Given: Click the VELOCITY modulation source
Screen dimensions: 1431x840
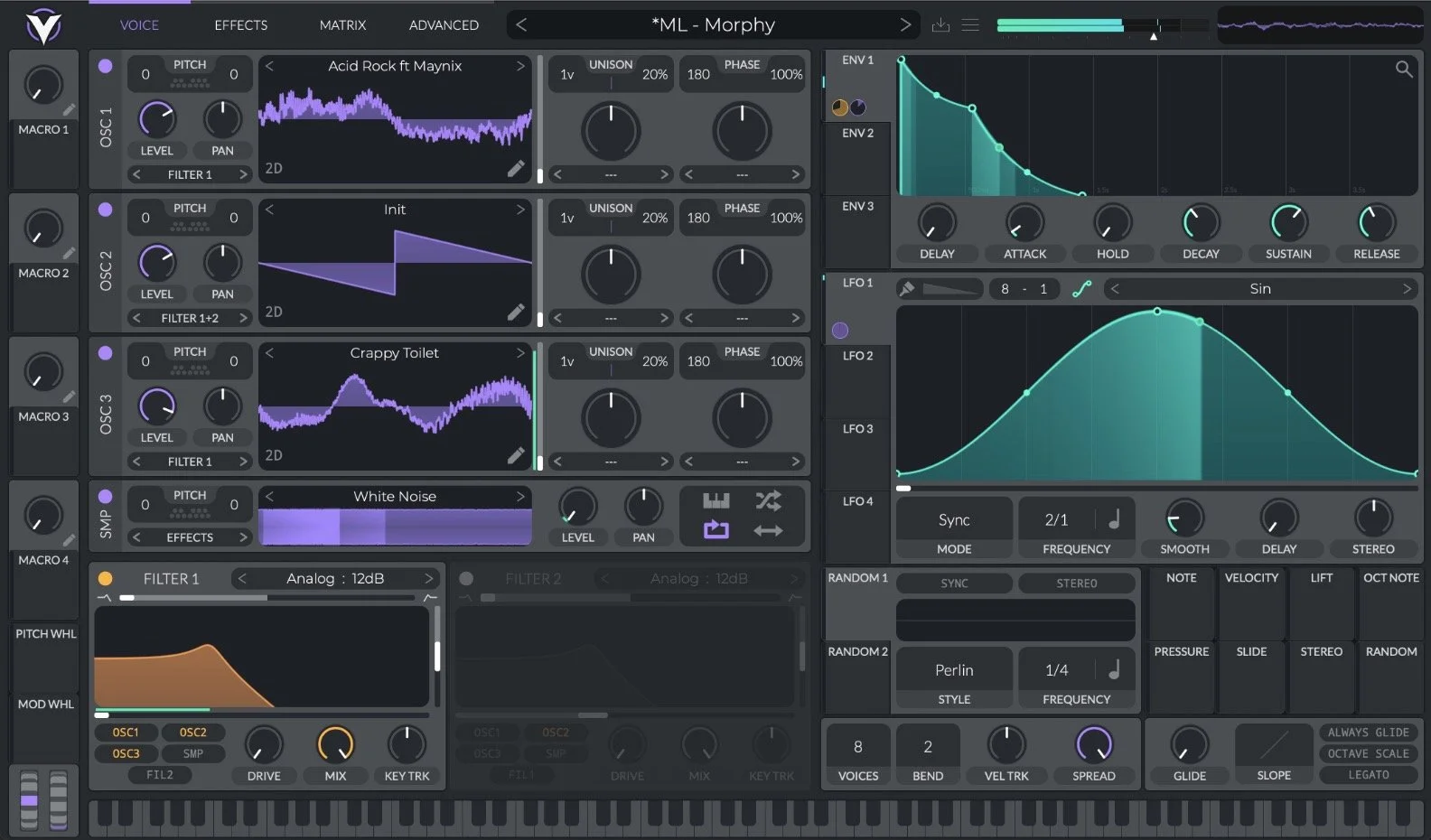Looking at the screenshot, I should pos(1251,603).
